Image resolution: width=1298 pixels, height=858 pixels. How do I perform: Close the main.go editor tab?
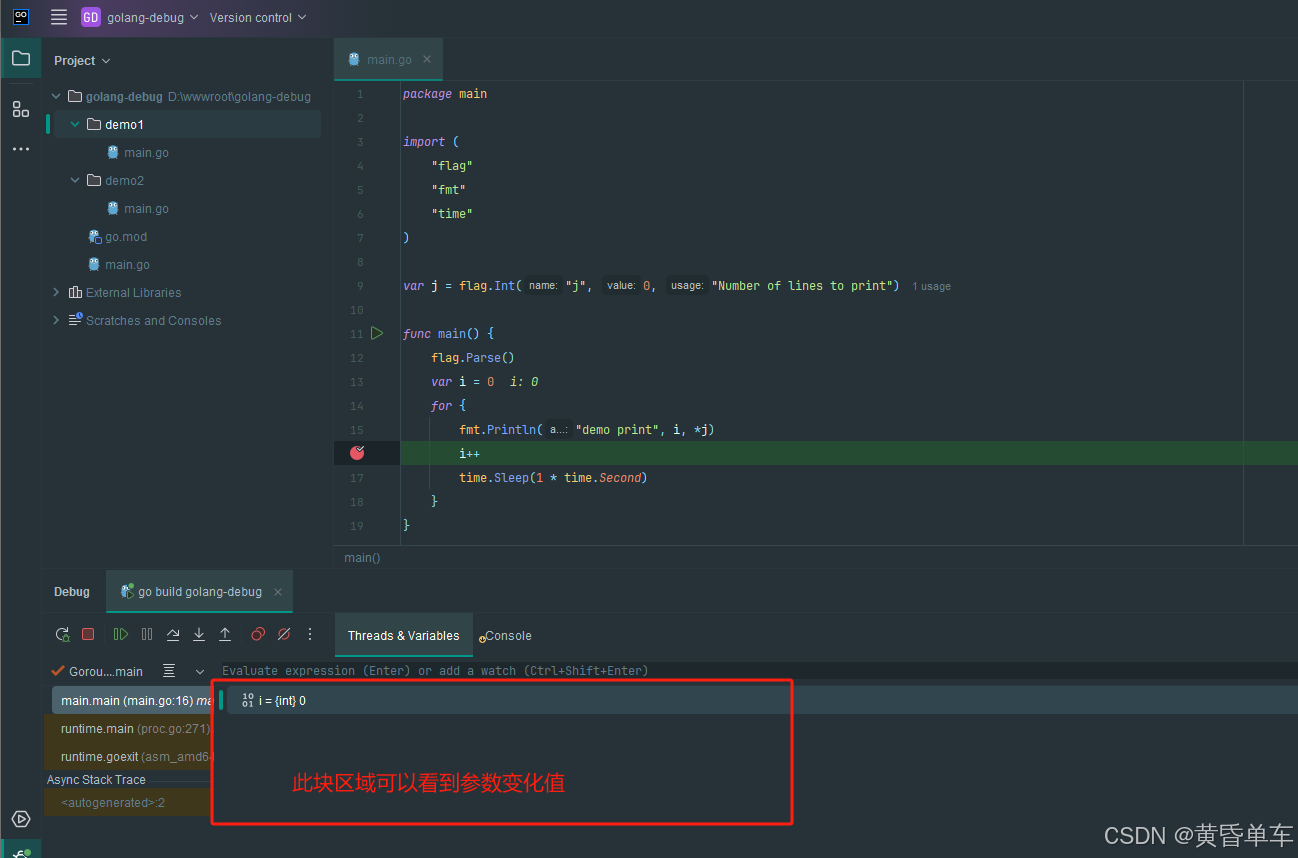pos(427,59)
